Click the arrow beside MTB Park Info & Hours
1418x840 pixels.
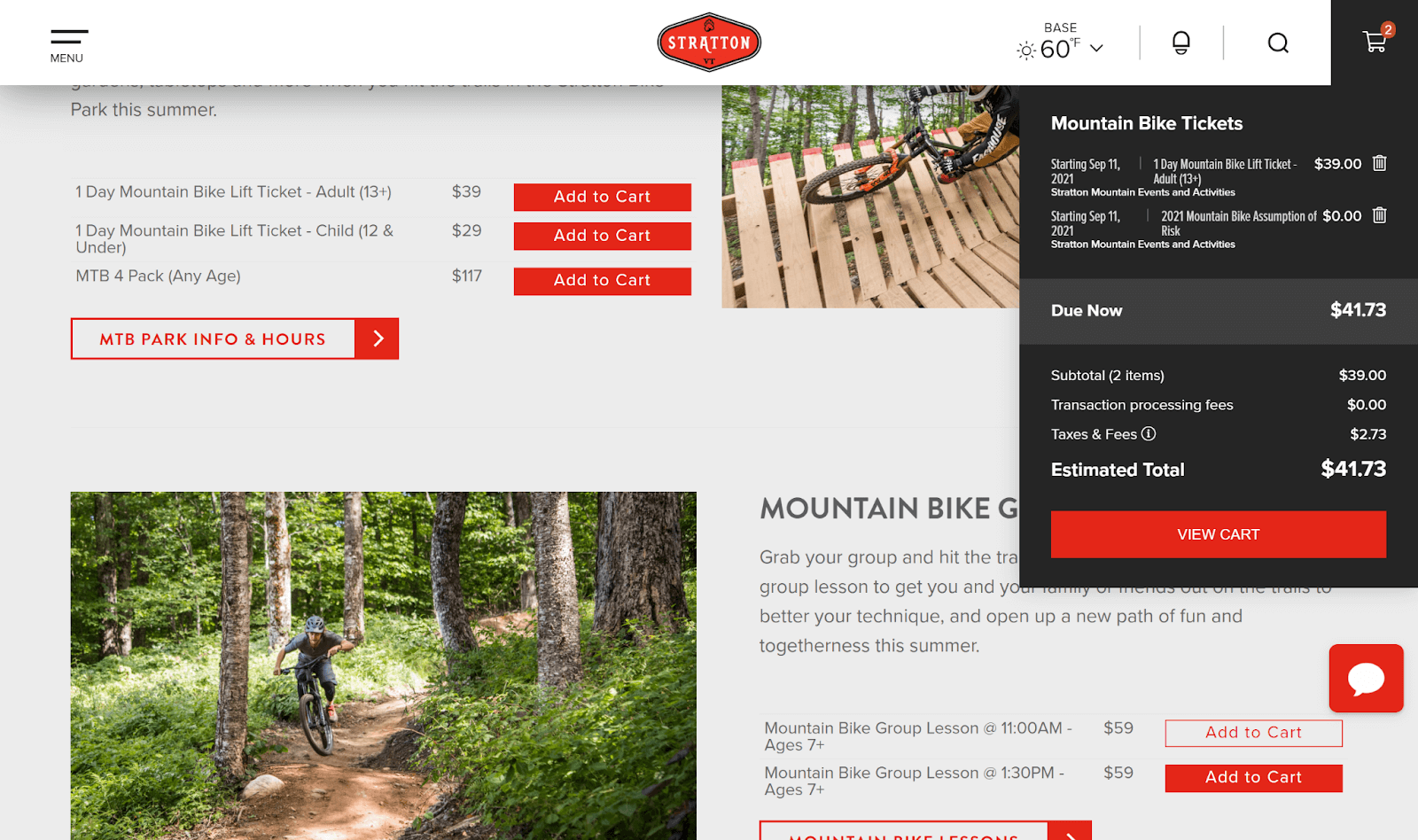click(x=378, y=338)
